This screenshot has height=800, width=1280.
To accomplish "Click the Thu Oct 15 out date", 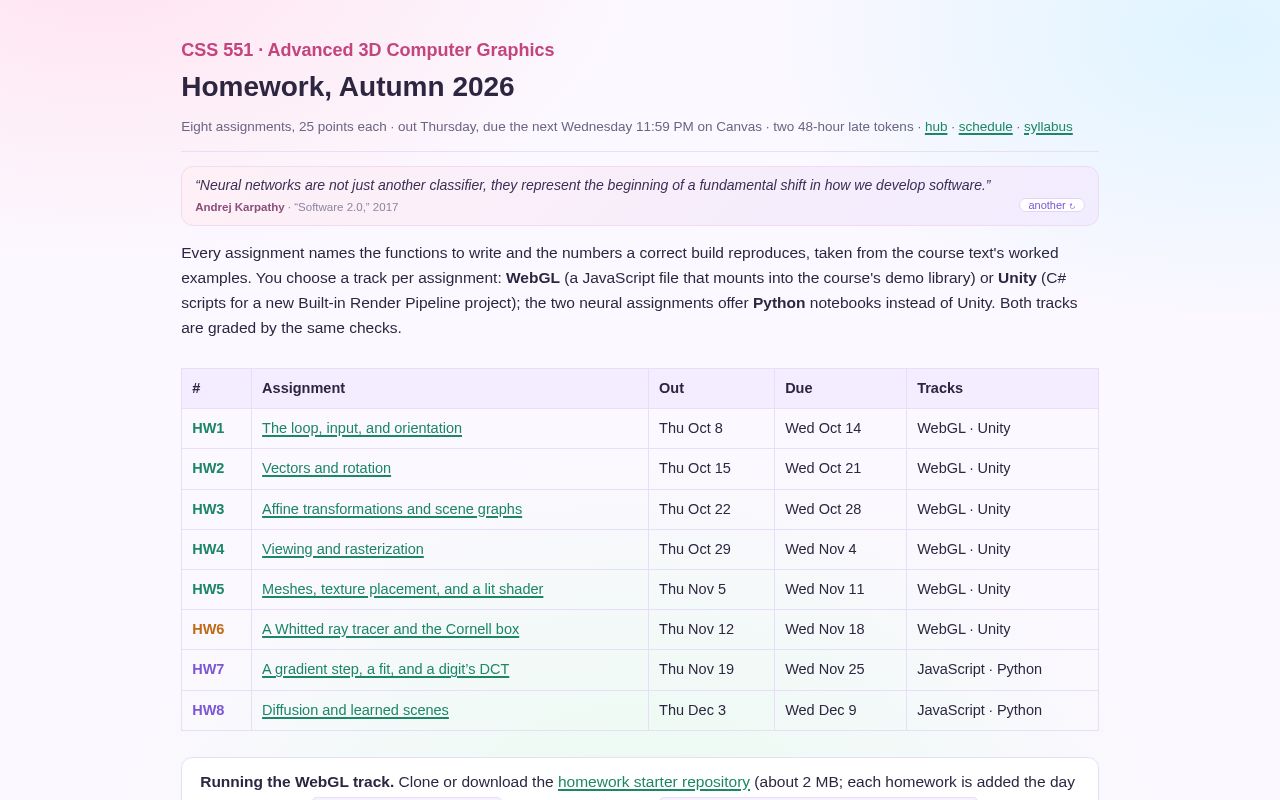I will pyautogui.click(x=695, y=468).
